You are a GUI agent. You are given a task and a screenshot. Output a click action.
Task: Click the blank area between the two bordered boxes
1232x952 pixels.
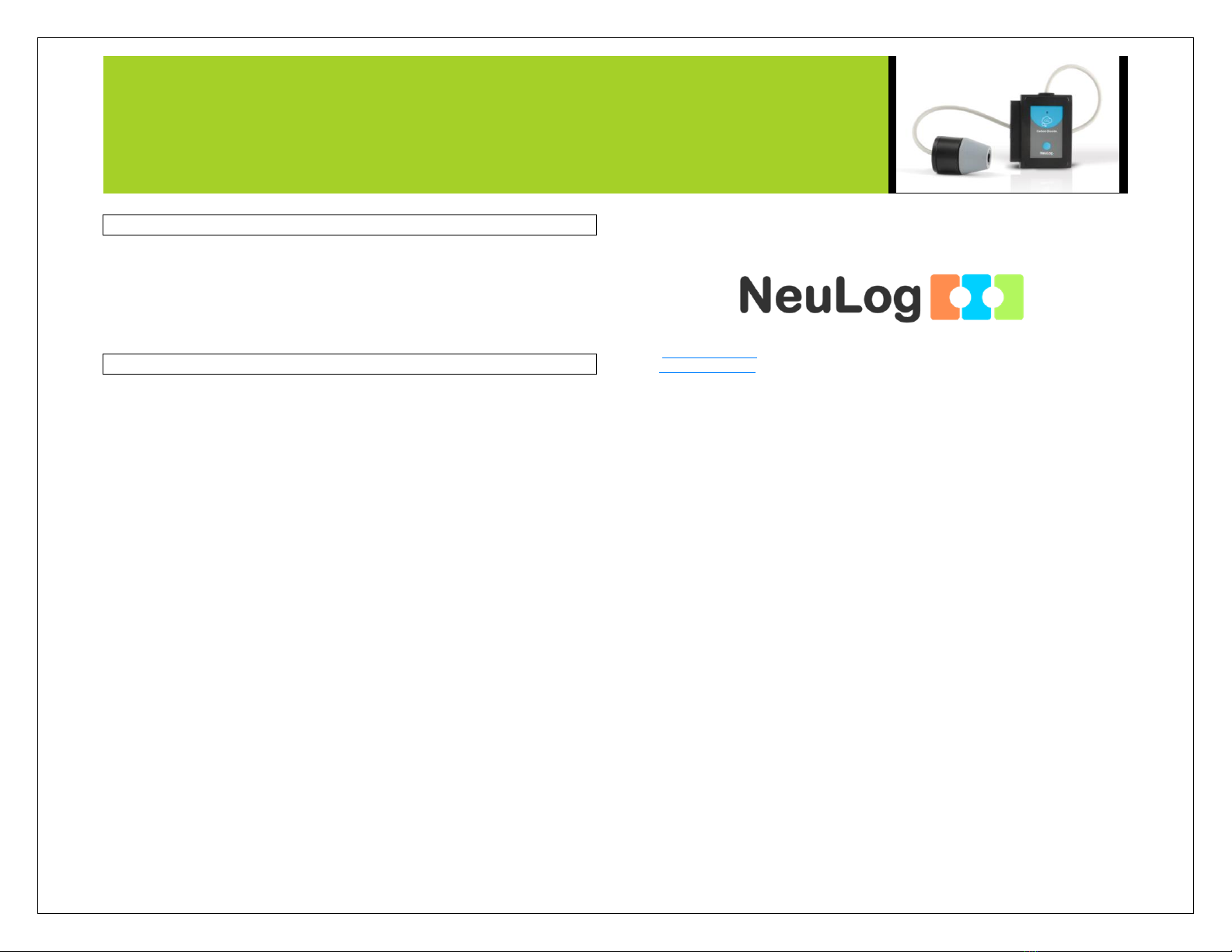(x=350, y=295)
